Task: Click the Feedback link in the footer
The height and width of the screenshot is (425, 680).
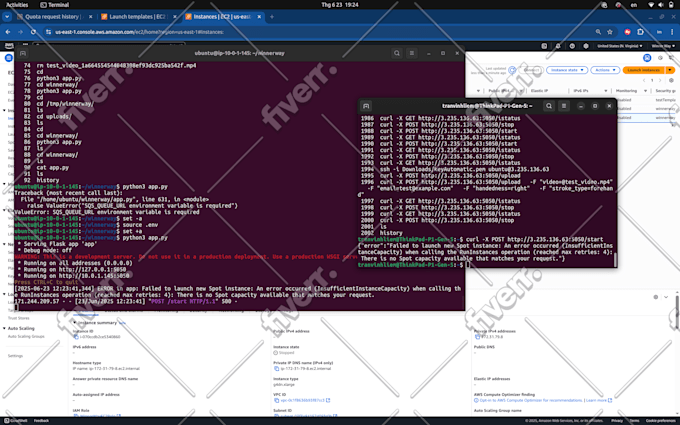Action: tap(42, 421)
